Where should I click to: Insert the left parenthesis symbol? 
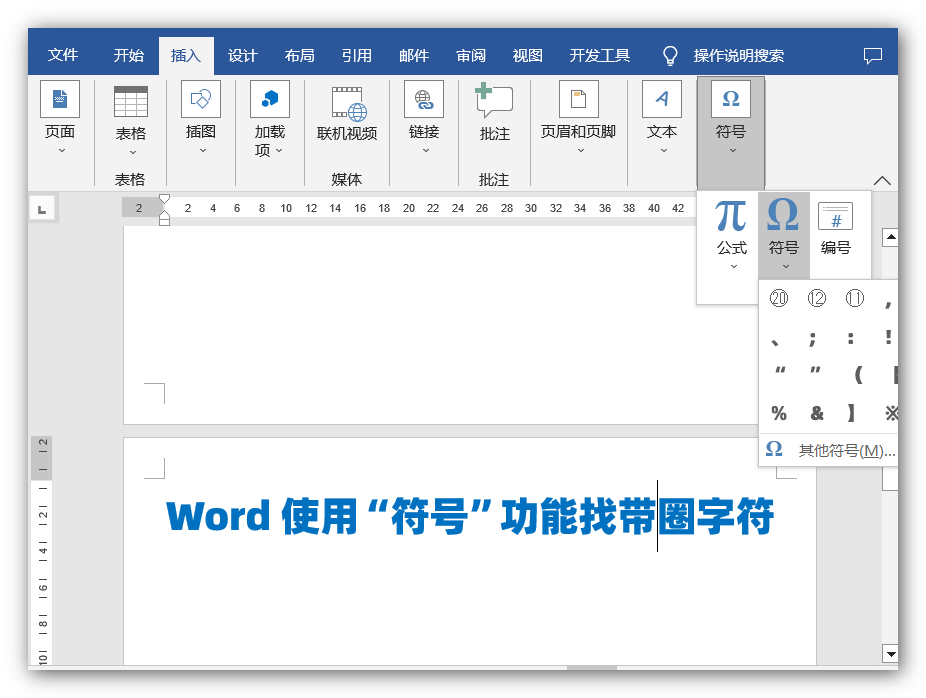tap(858, 374)
